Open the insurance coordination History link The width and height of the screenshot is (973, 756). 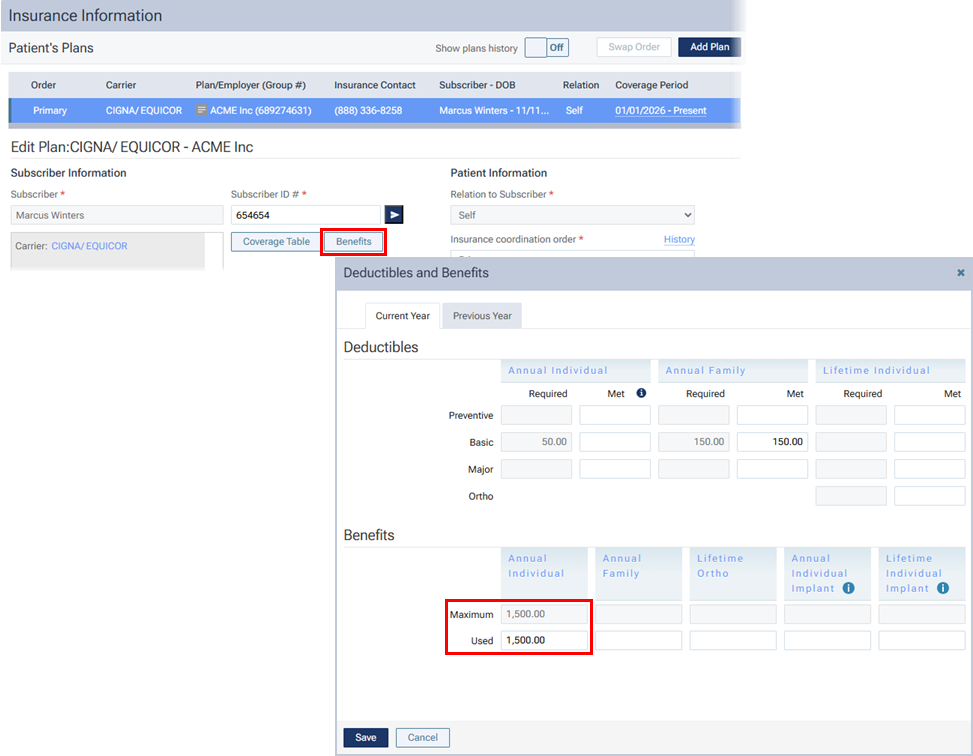click(x=679, y=240)
